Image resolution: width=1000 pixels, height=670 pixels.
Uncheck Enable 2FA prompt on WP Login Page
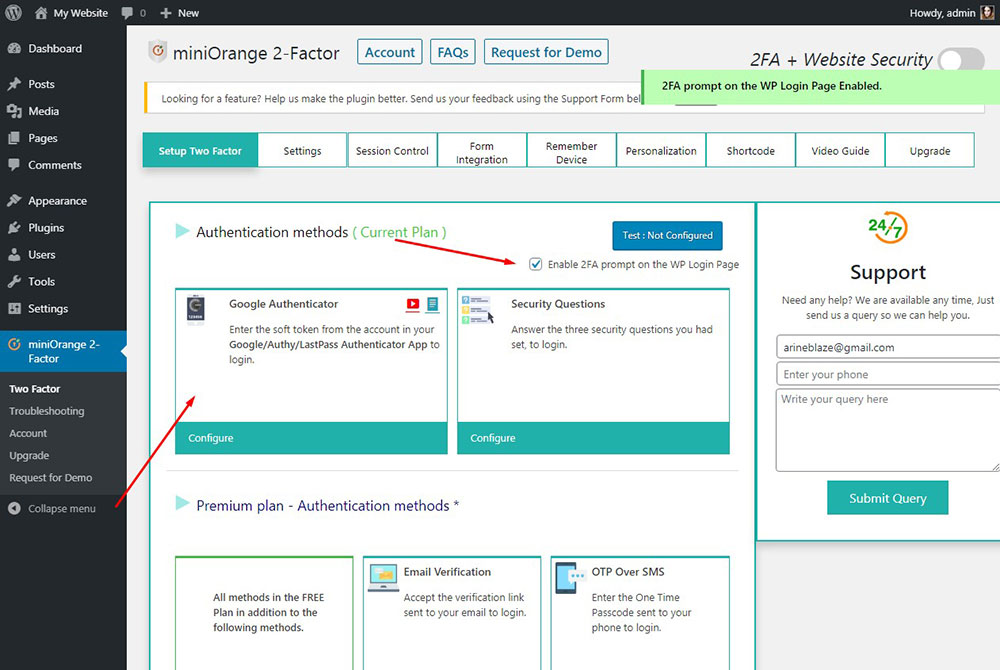click(x=536, y=264)
